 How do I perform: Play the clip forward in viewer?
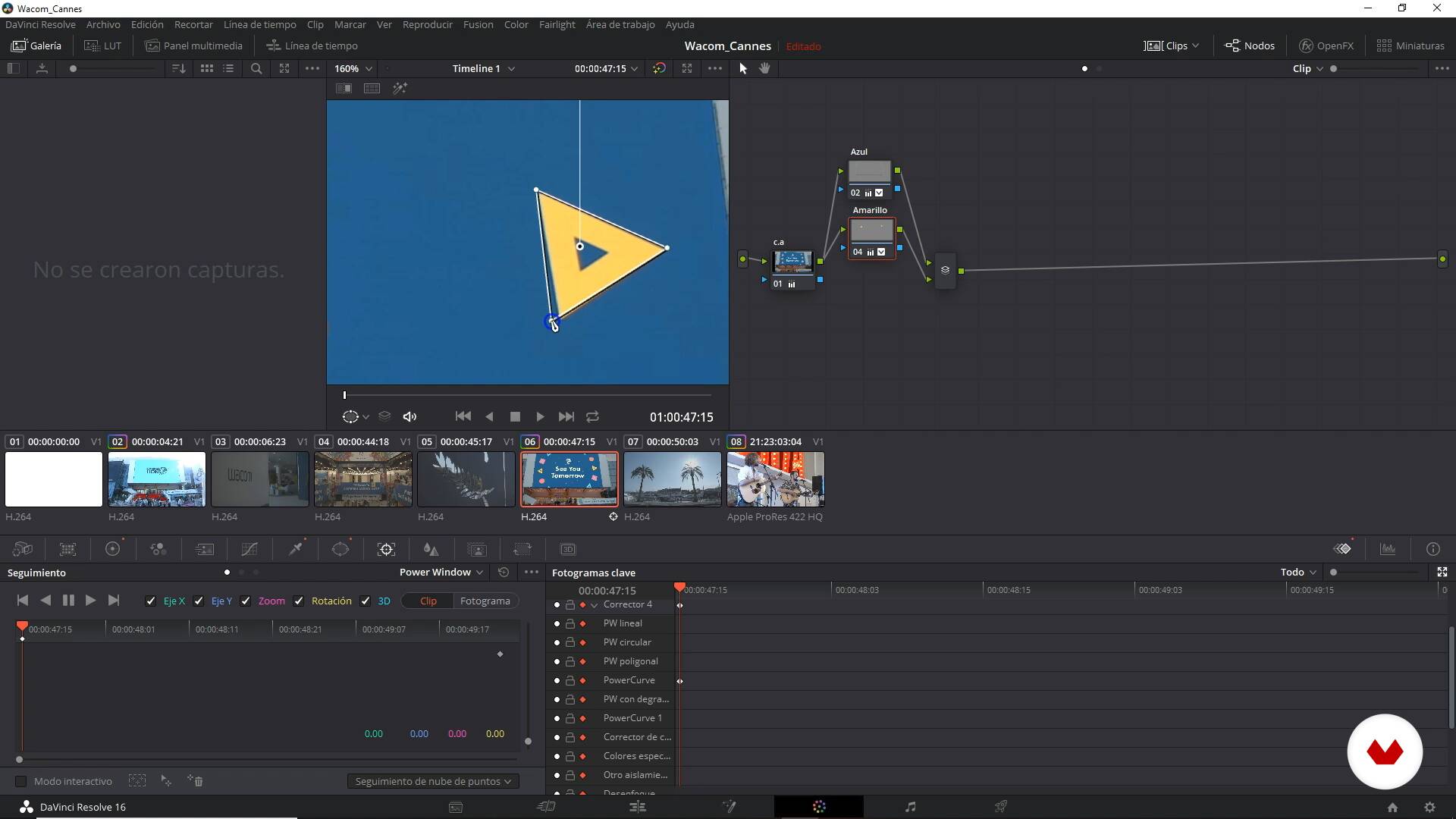tap(540, 416)
